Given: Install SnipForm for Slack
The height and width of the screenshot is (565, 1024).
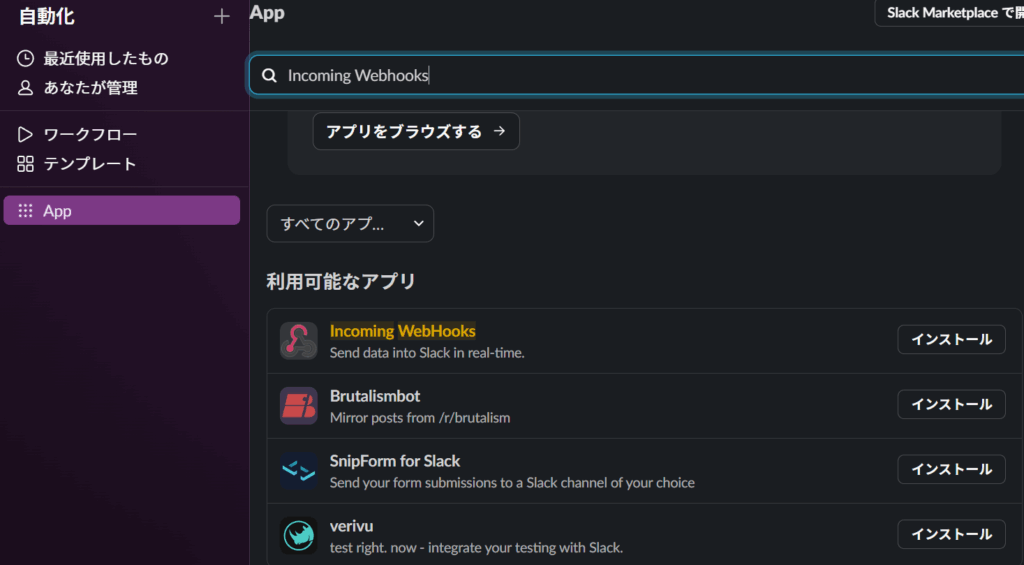Looking at the screenshot, I should pos(952,469).
